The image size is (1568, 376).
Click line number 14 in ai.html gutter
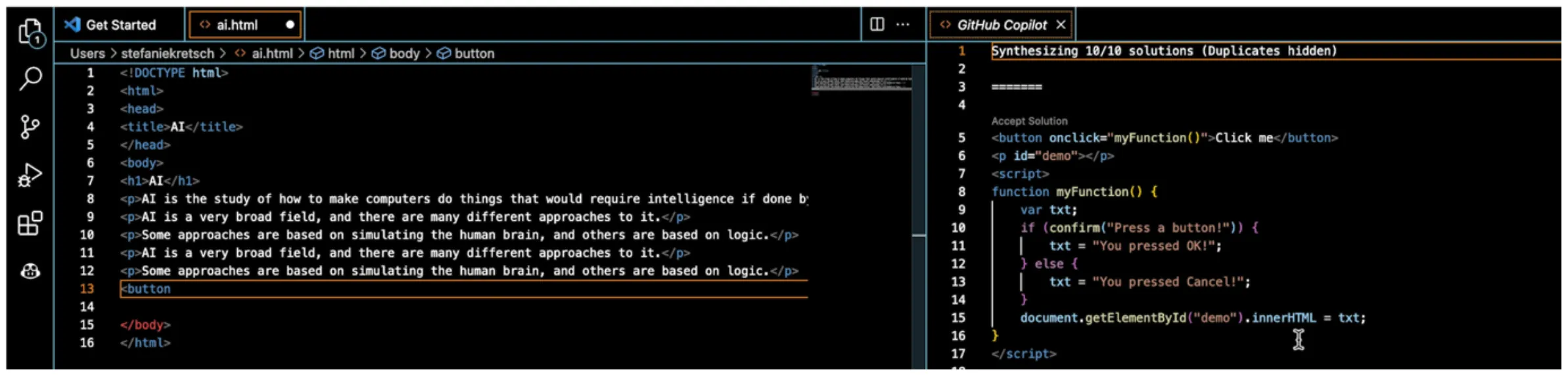click(87, 306)
